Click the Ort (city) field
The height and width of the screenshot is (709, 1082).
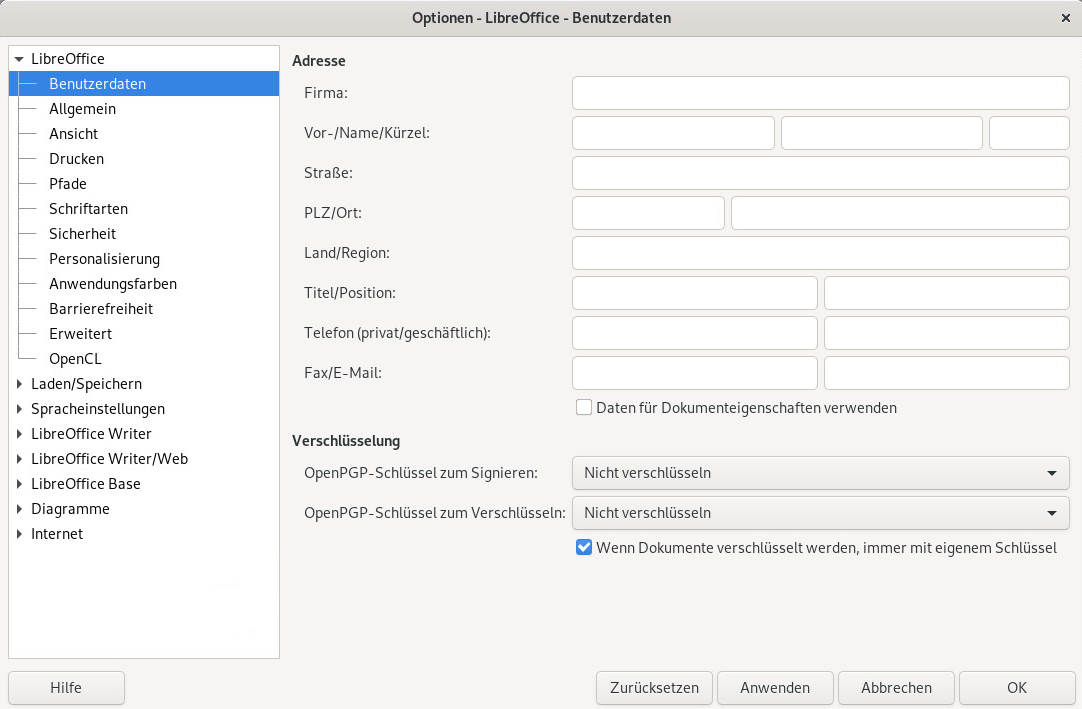[901, 213]
